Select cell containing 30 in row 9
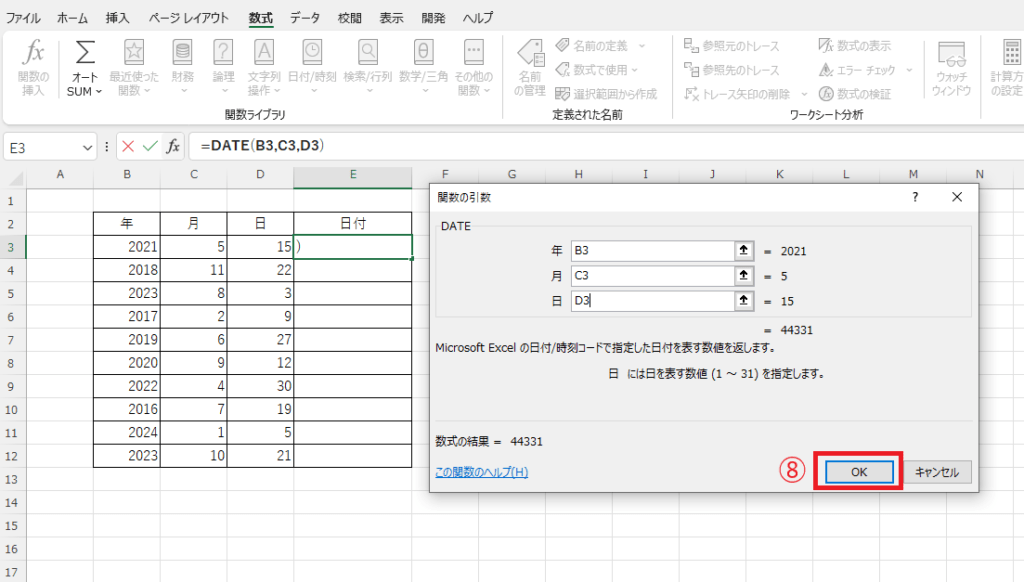The image size is (1024, 582). 260,386
